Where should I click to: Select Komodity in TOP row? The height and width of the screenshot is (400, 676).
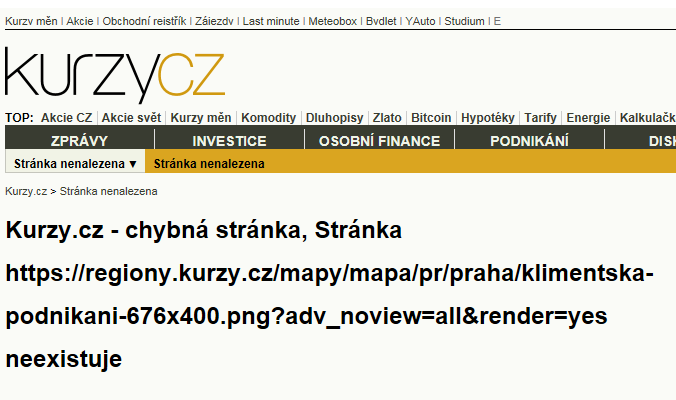269,118
